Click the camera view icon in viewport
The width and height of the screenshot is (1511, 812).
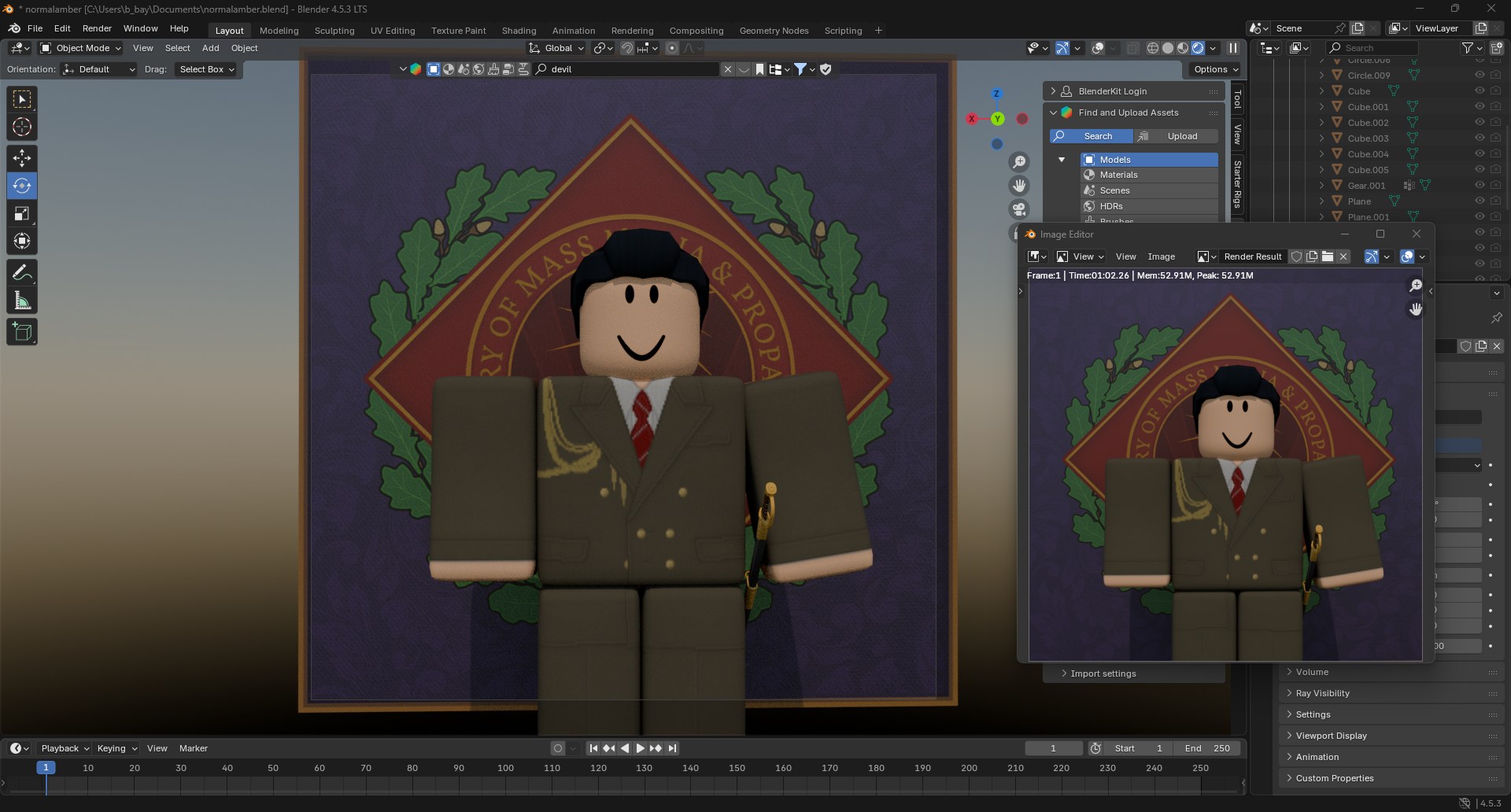(x=1019, y=209)
